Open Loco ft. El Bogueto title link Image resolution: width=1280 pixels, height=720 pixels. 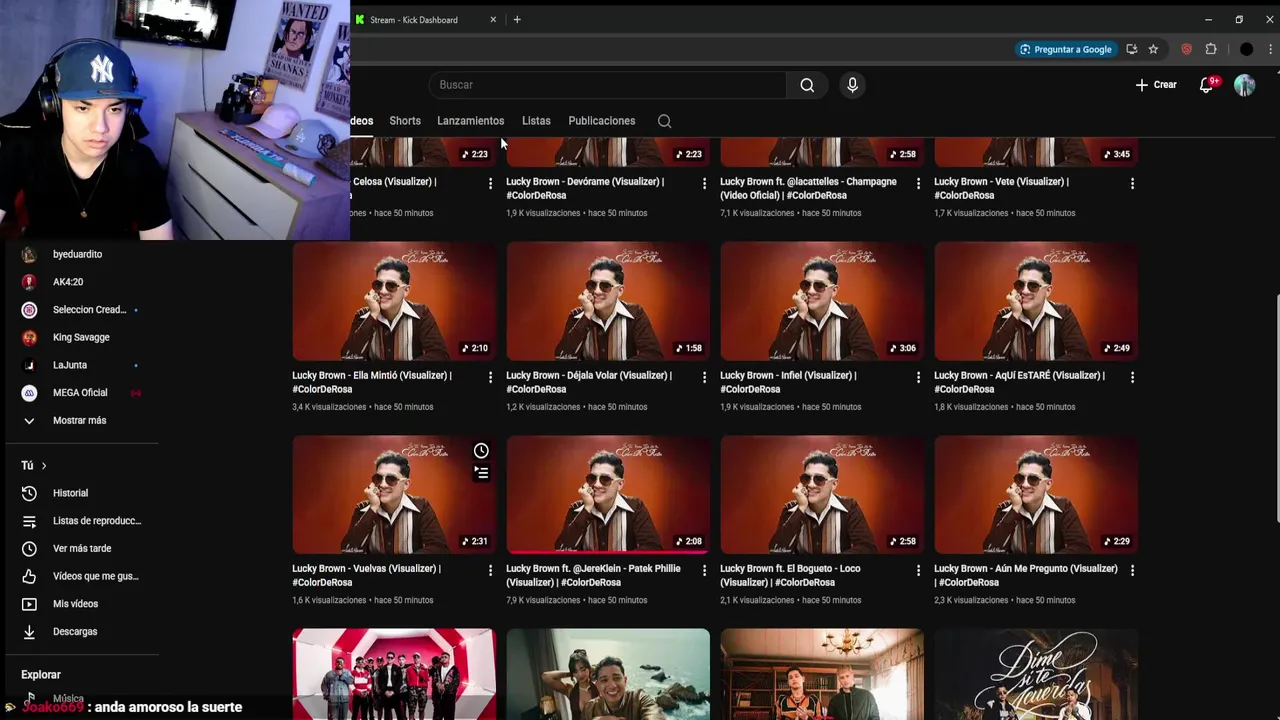(x=790, y=575)
